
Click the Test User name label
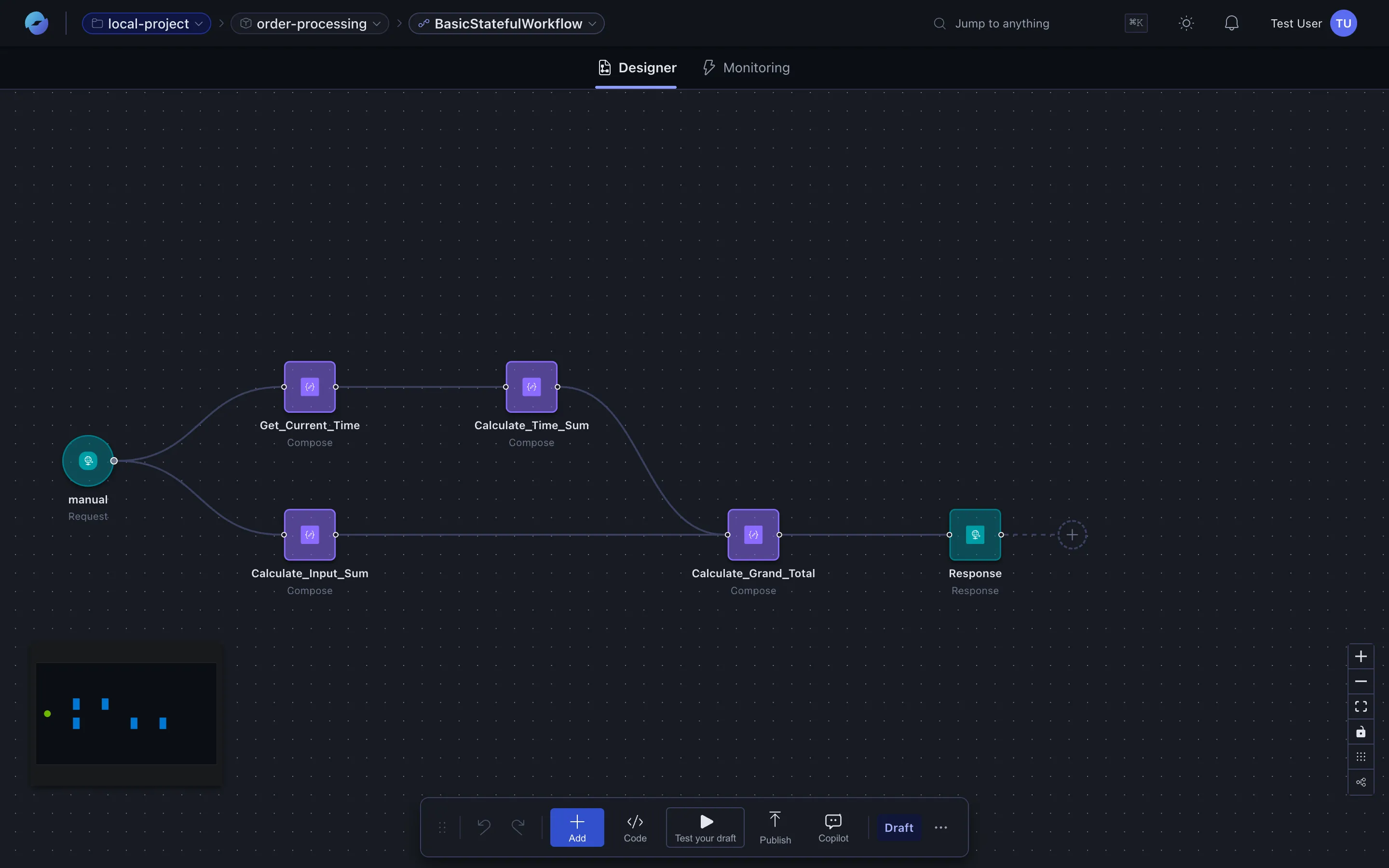coord(1296,24)
